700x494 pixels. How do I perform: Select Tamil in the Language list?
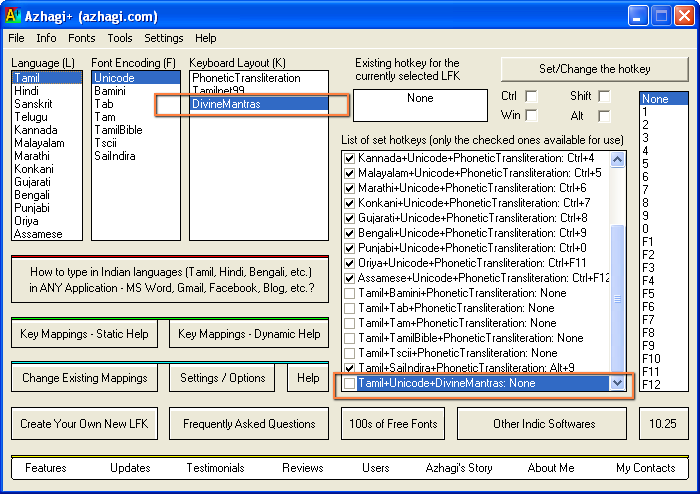[47, 78]
